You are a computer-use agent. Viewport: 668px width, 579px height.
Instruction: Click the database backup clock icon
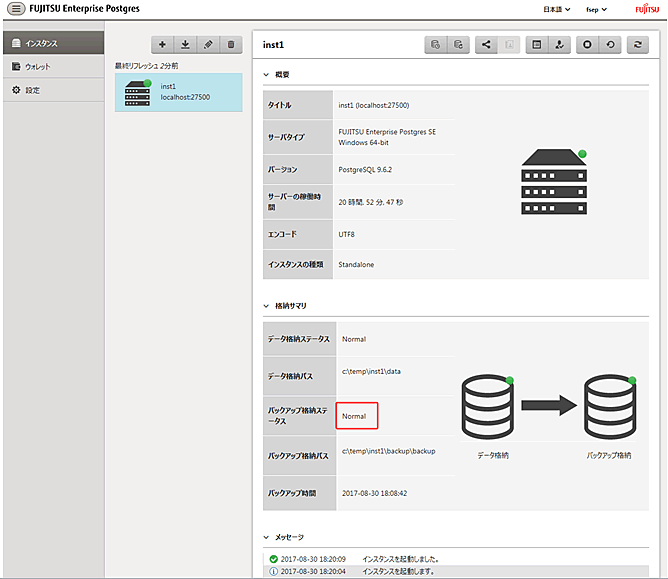click(x=435, y=45)
